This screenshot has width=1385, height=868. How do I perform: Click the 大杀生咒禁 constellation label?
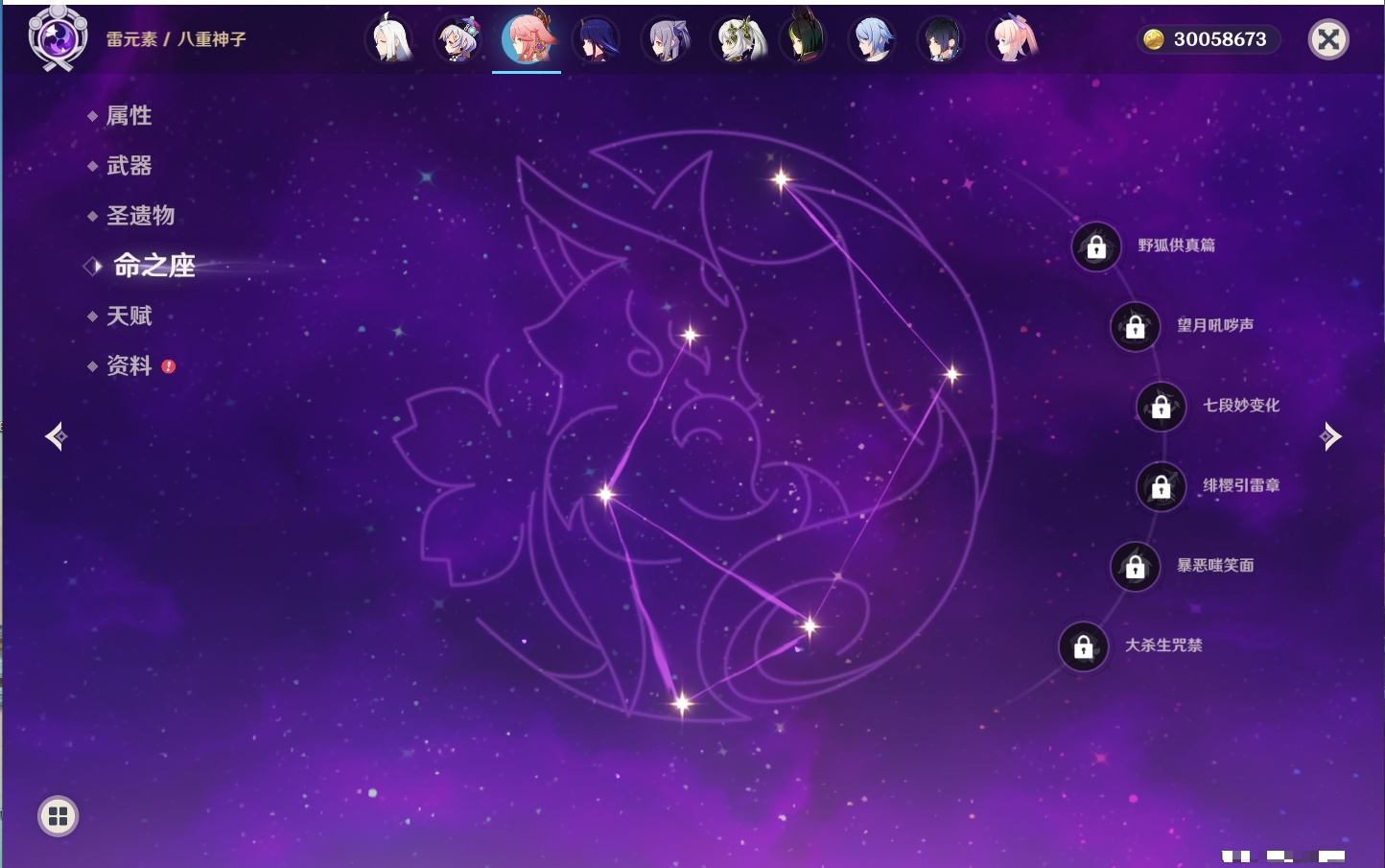tap(1163, 645)
